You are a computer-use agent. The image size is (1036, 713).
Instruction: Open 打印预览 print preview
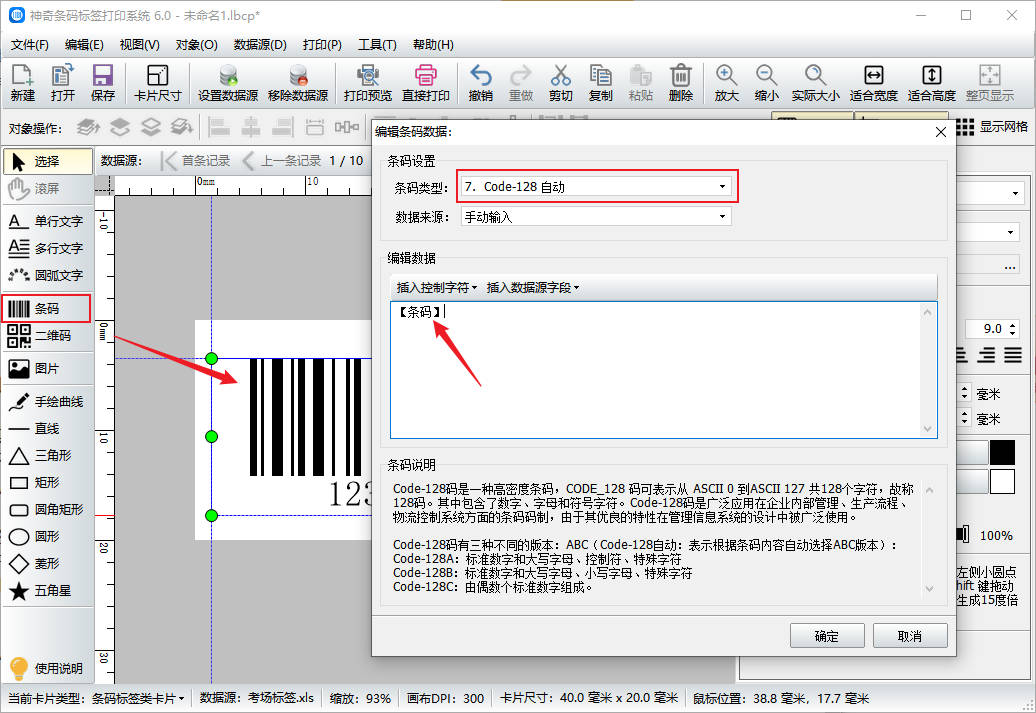pyautogui.click(x=367, y=83)
